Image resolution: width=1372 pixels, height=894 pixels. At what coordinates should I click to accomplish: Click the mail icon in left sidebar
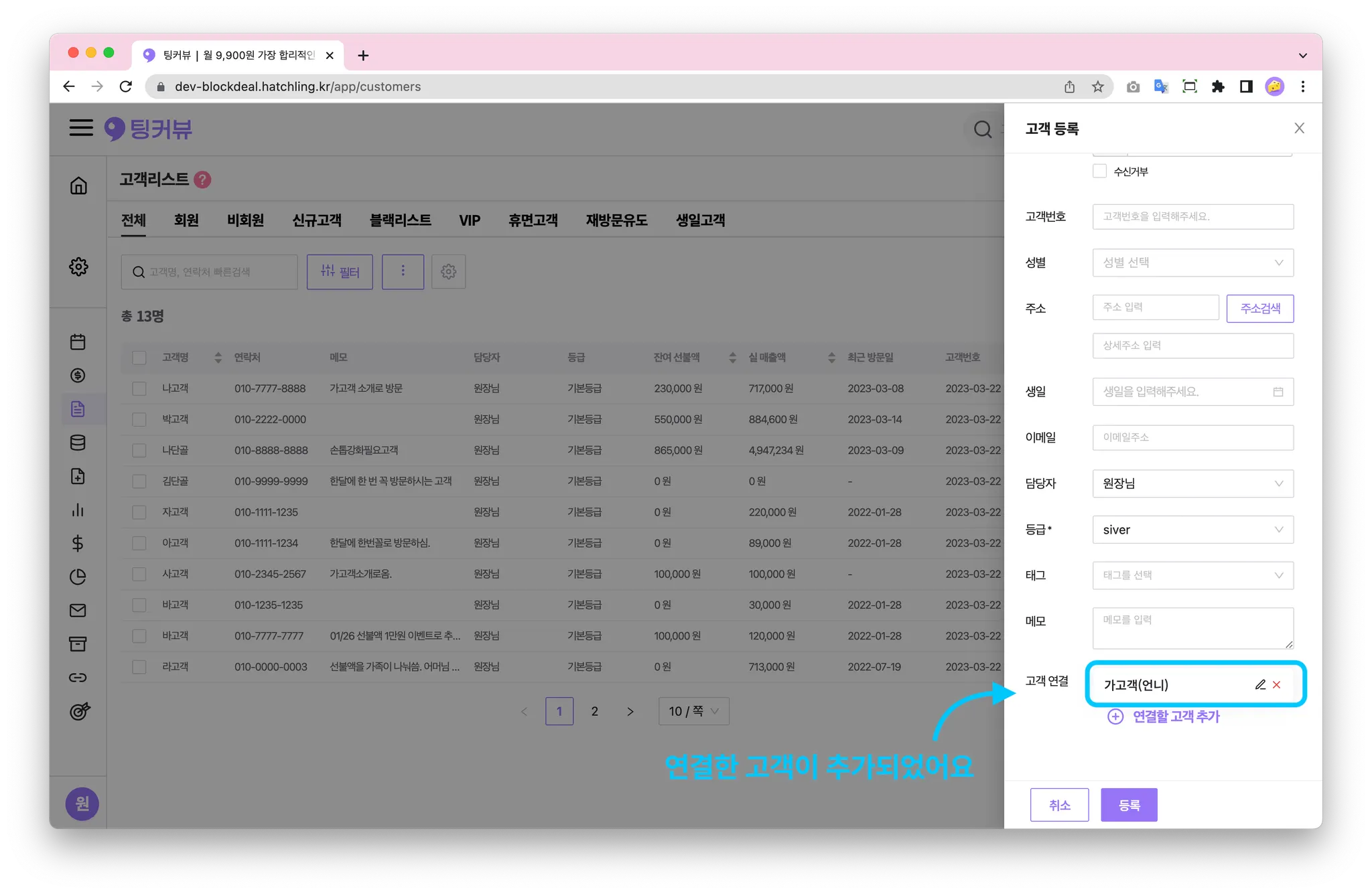(78, 610)
